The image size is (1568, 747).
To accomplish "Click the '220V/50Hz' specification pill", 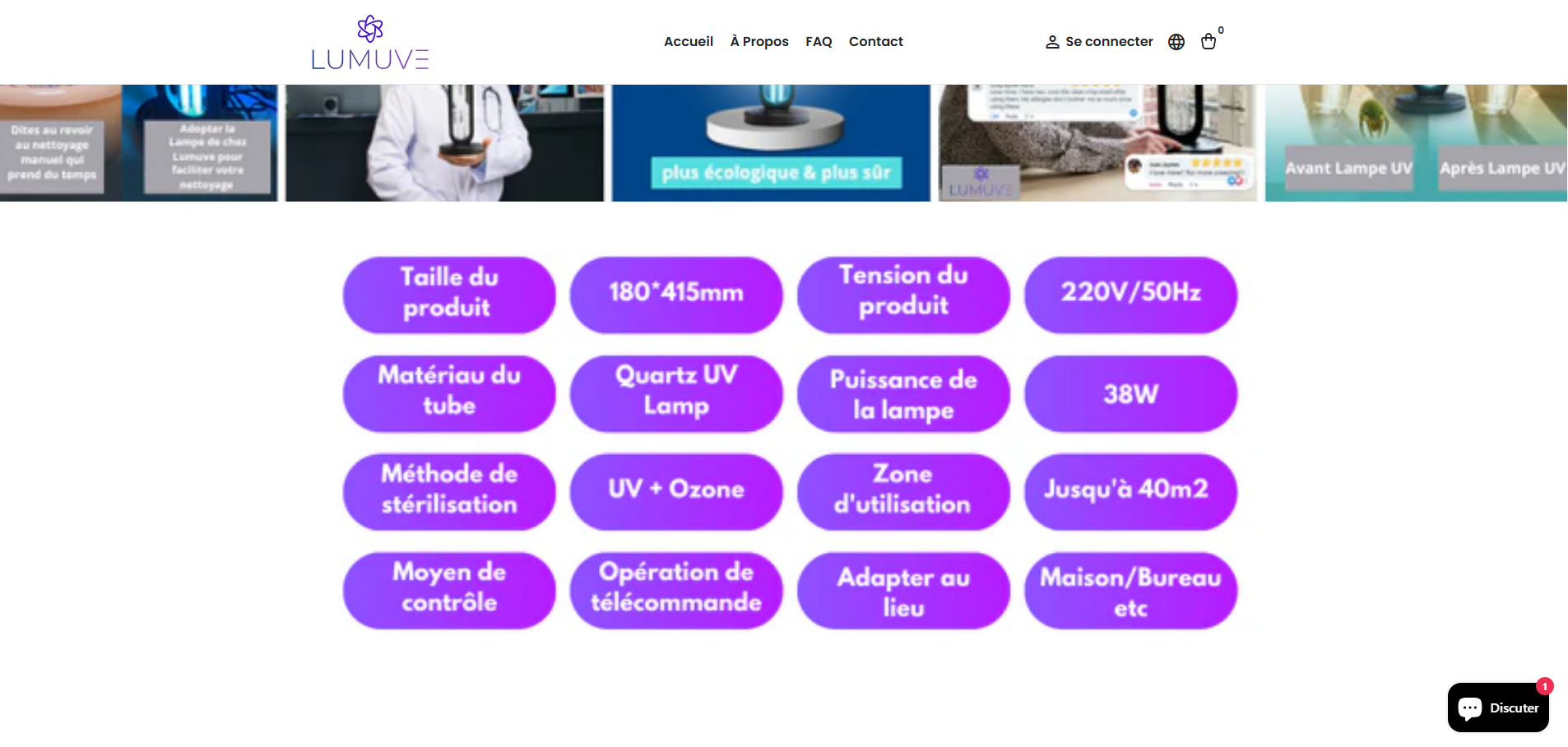I will 1130,294.
